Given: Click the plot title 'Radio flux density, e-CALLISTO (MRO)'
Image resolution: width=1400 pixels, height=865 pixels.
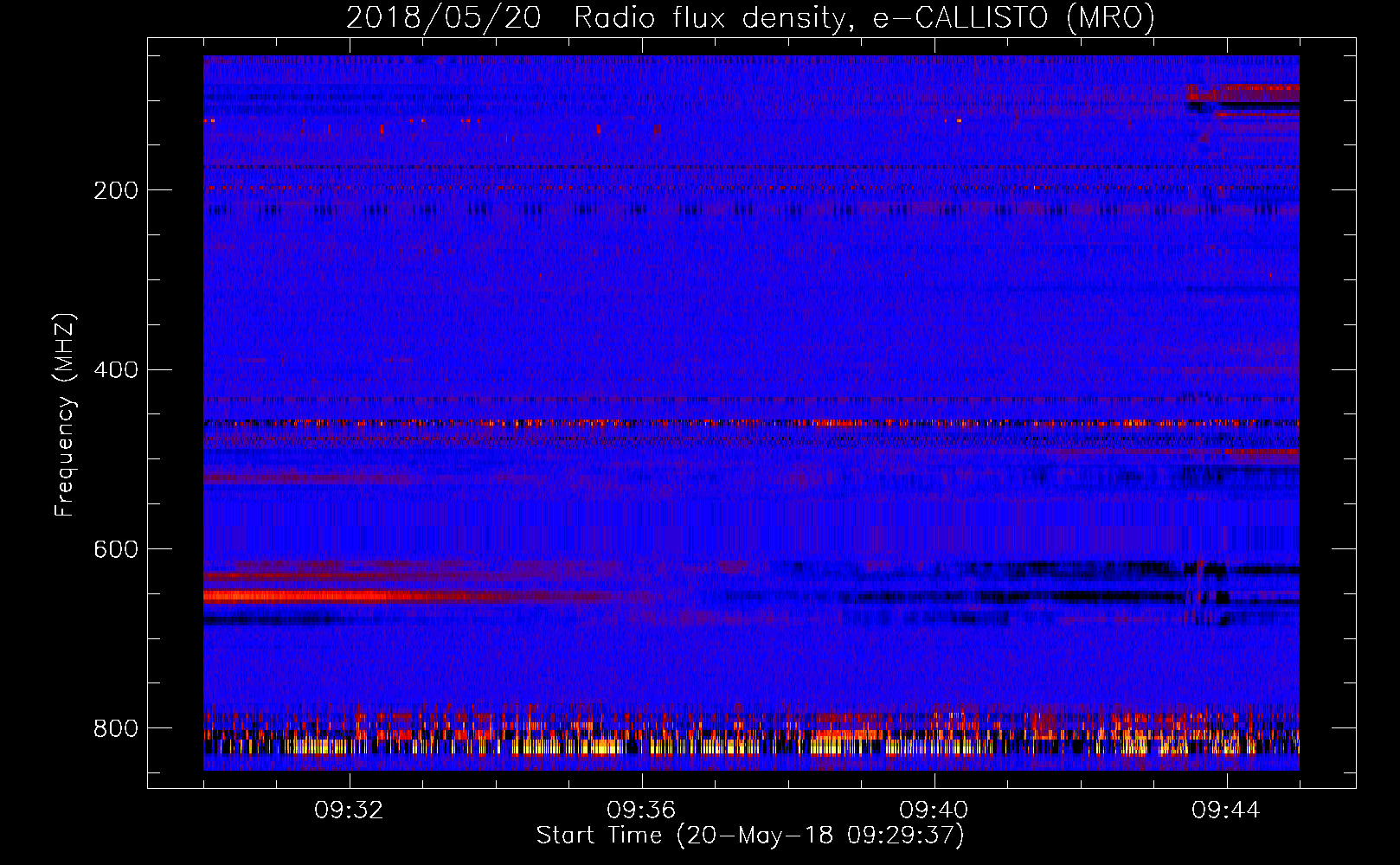Looking at the screenshot, I should (x=864, y=17).
